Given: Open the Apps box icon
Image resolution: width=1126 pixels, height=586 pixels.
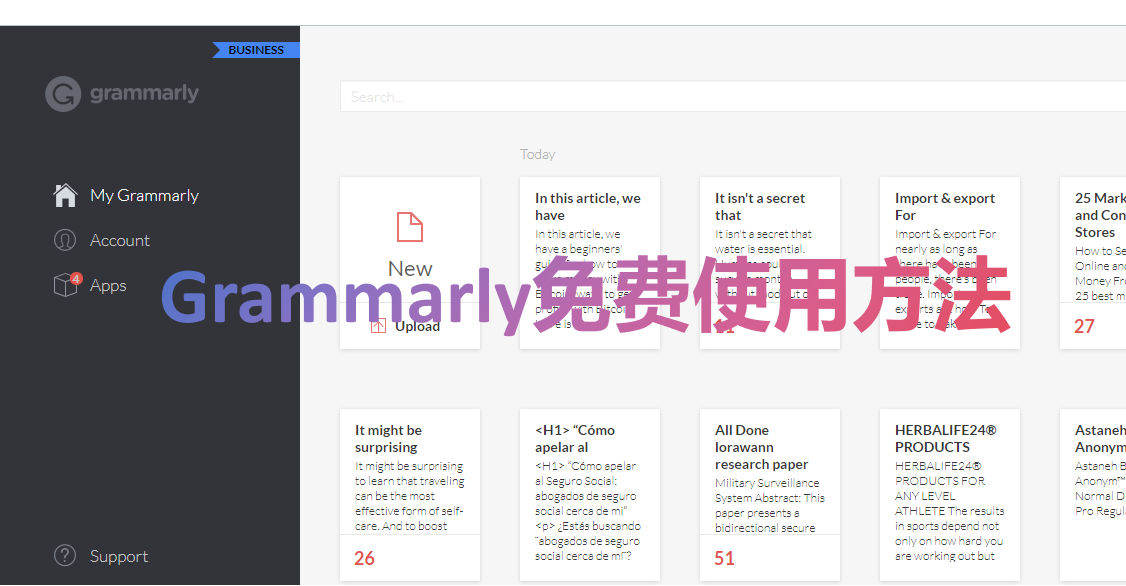Looking at the screenshot, I should (67, 285).
